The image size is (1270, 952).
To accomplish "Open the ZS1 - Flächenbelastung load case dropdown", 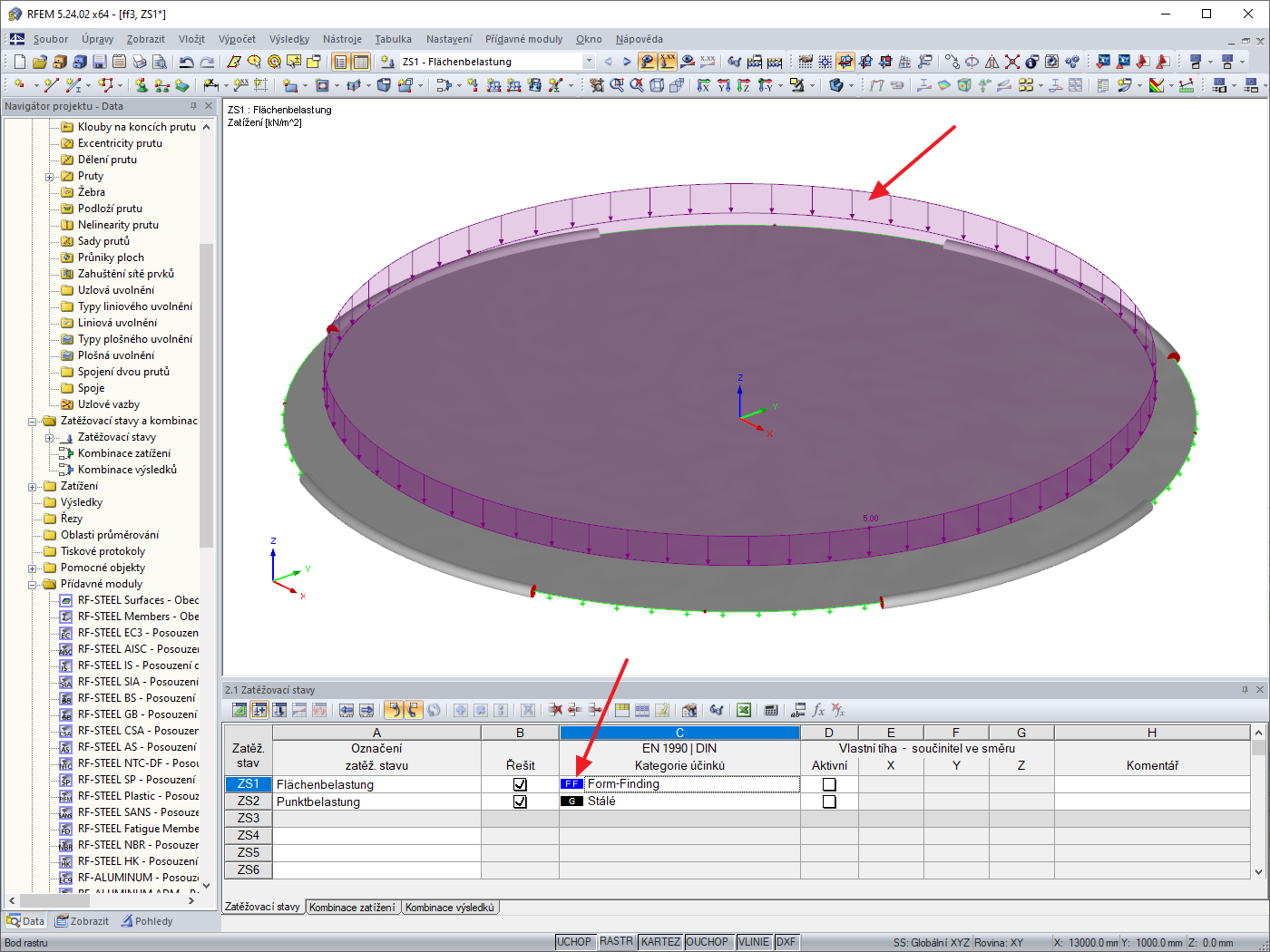I will tap(589, 62).
